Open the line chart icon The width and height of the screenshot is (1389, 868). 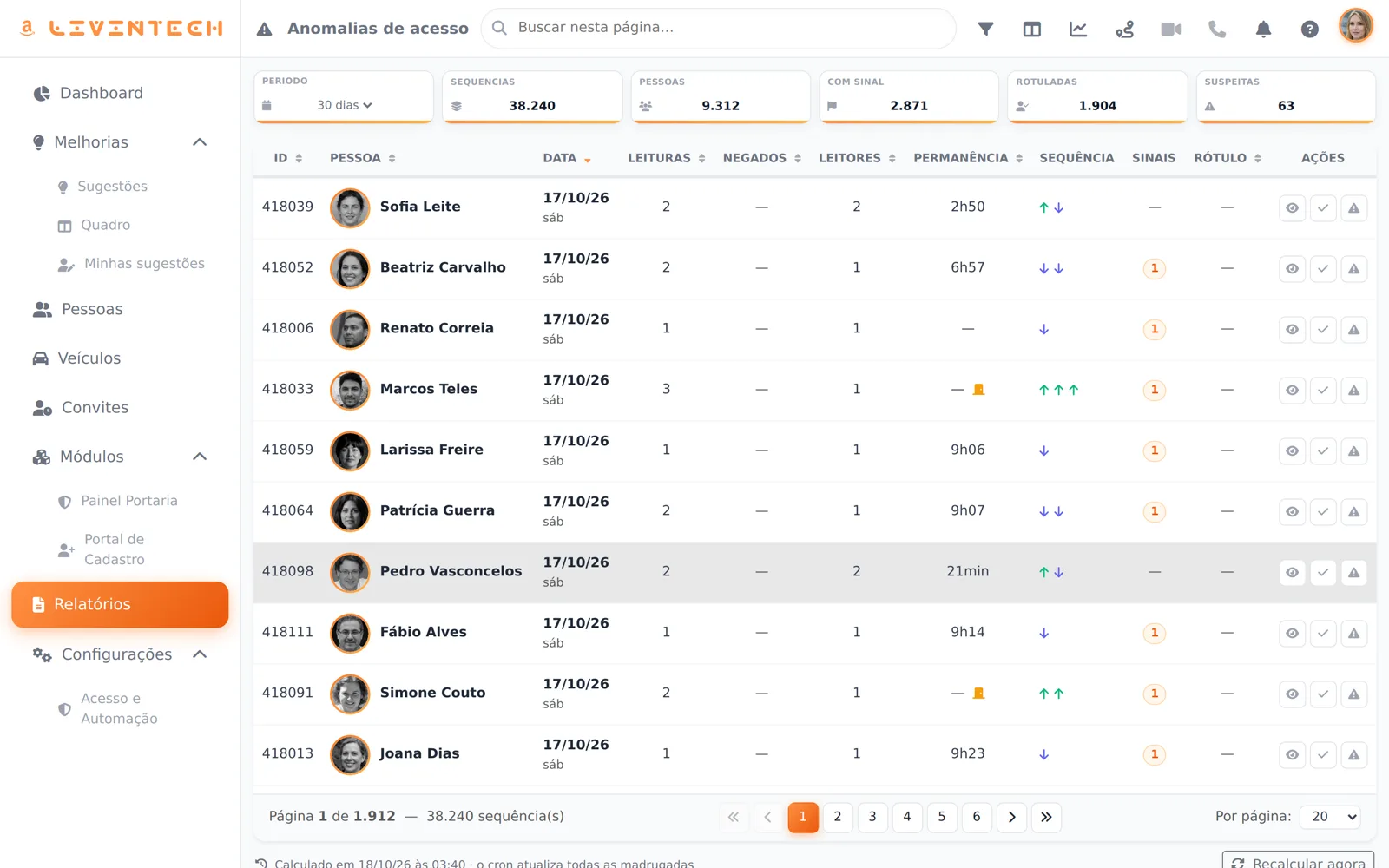[1078, 29]
